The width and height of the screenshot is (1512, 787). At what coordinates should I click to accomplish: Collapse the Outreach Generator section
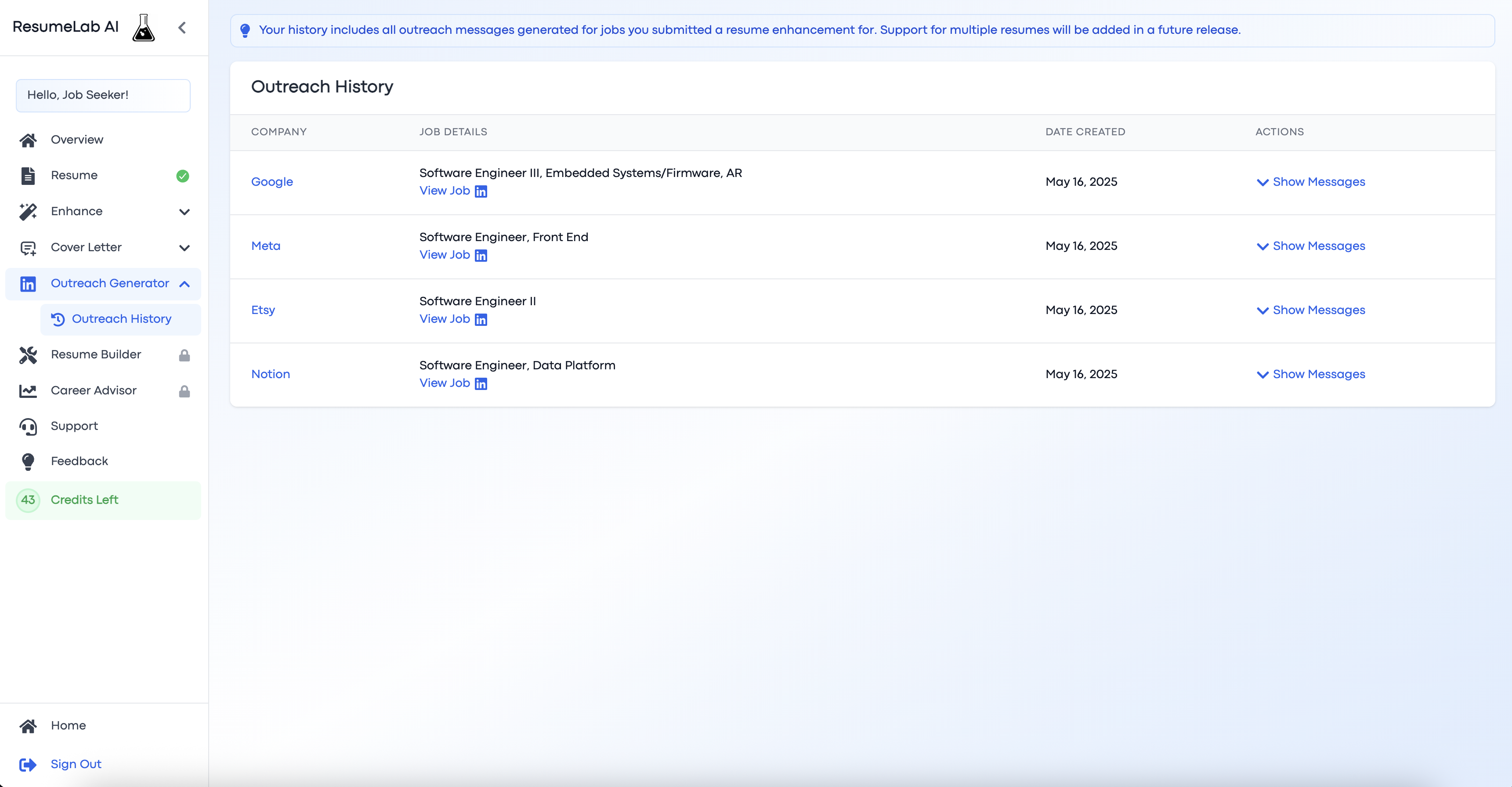click(184, 284)
